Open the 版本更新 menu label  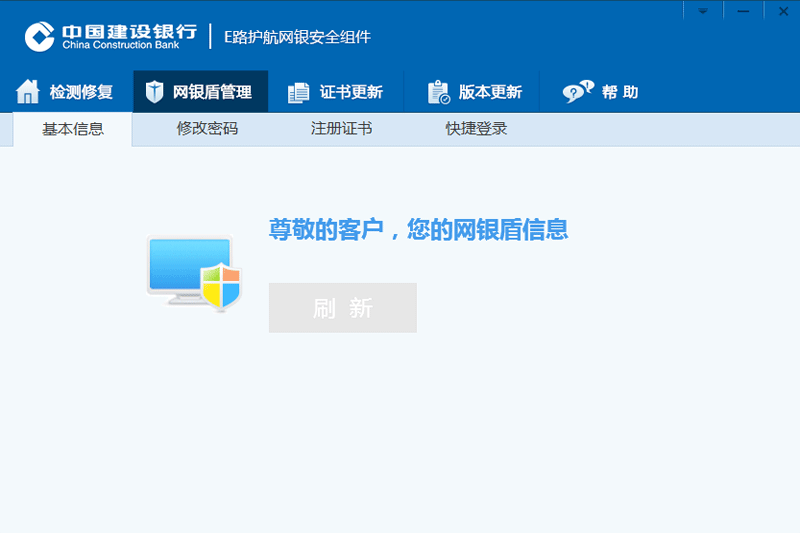[x=490, y=92]
